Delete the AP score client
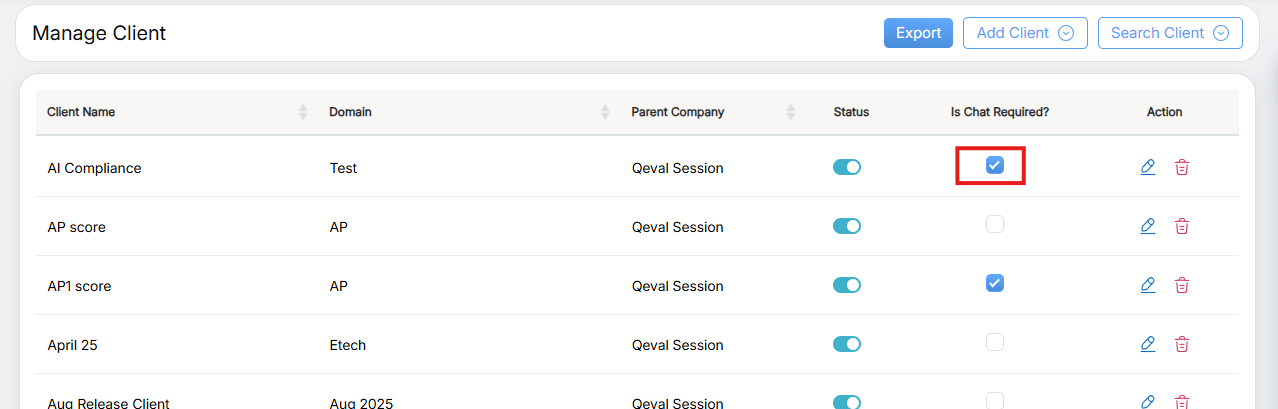Viewport: 1278px width, 409px height. coord(1182,226)
